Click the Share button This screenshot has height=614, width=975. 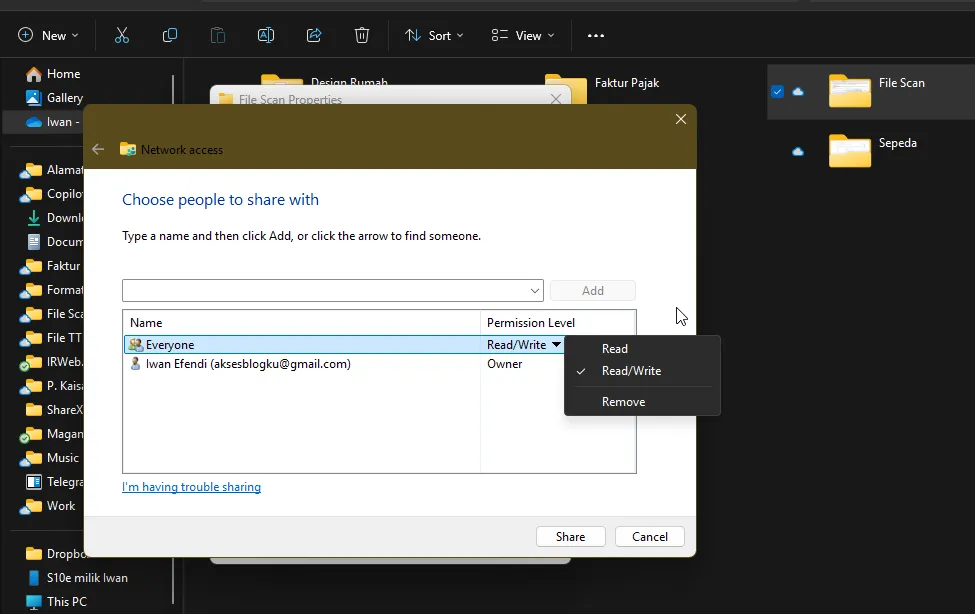click(x=570, y=536)
